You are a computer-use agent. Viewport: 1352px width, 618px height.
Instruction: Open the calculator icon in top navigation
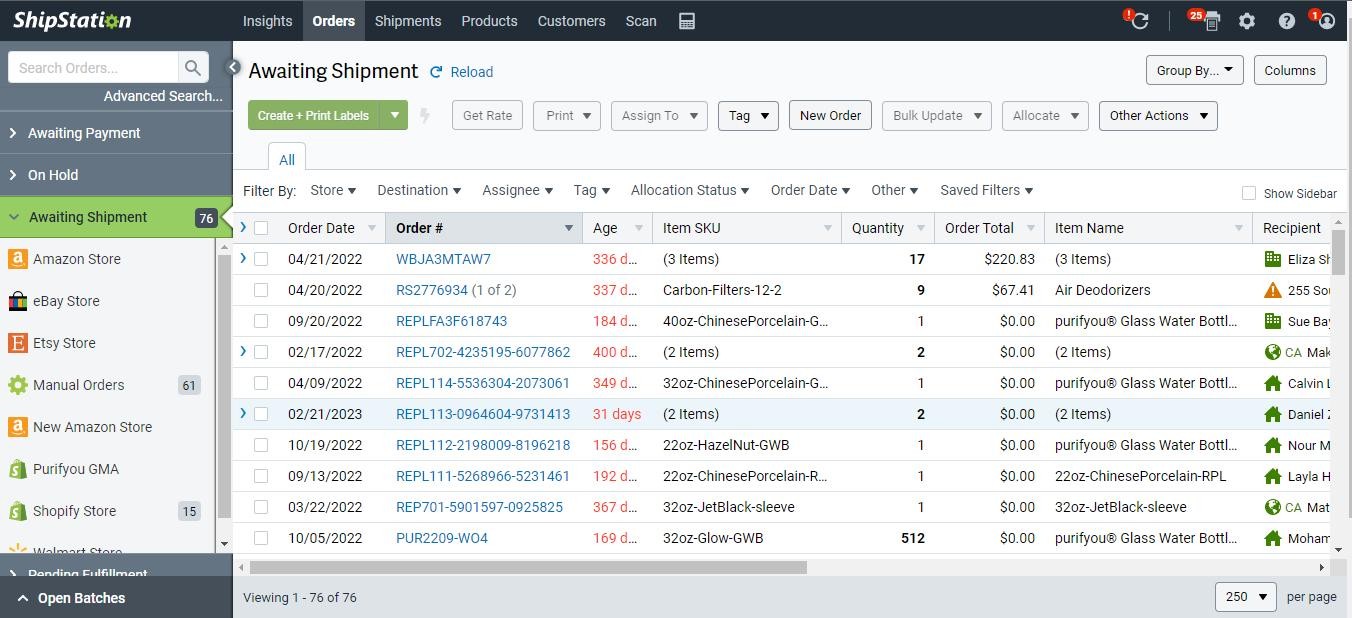(687, 21)
